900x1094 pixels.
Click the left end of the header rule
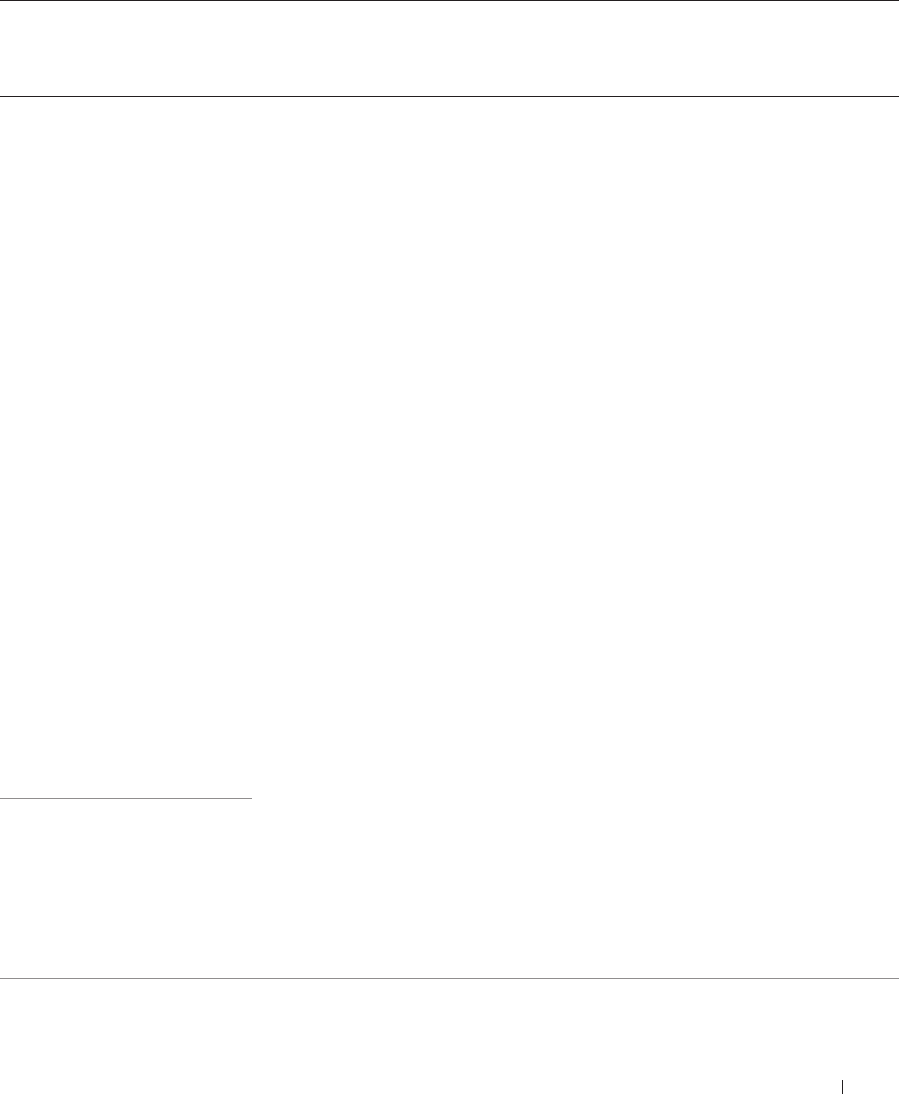(x=5, y=96)
